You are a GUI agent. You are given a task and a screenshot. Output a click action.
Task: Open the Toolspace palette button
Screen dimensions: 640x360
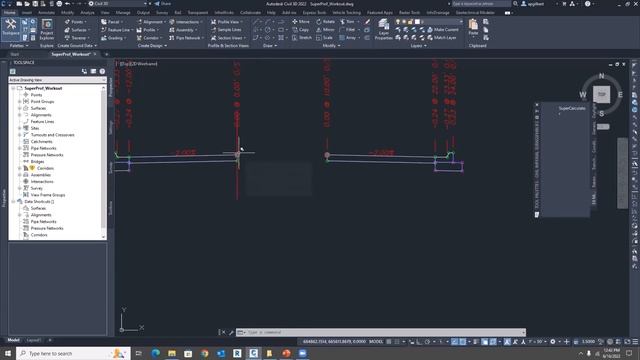coord(11,28)
